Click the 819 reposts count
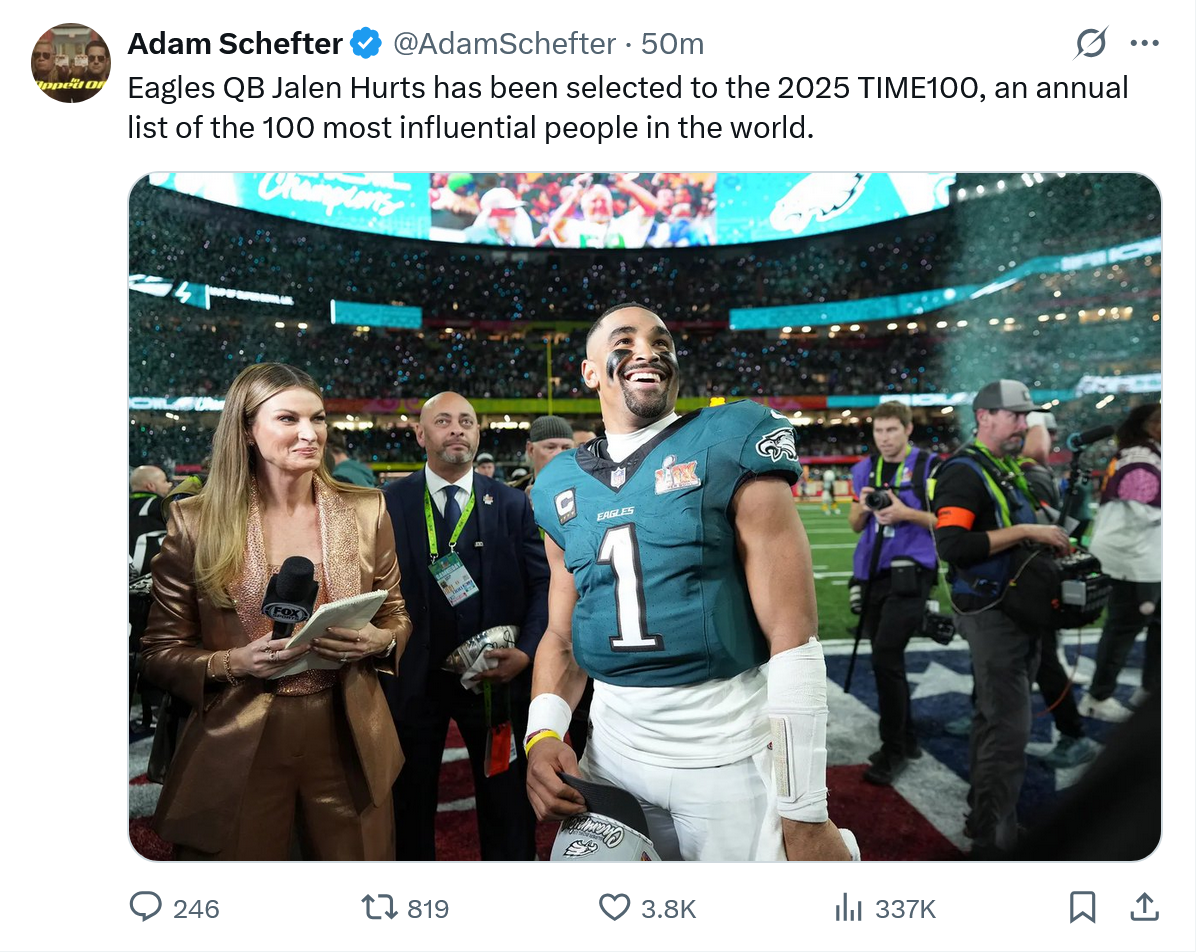This screenshot has height=952, width=1196. [428, 908]
